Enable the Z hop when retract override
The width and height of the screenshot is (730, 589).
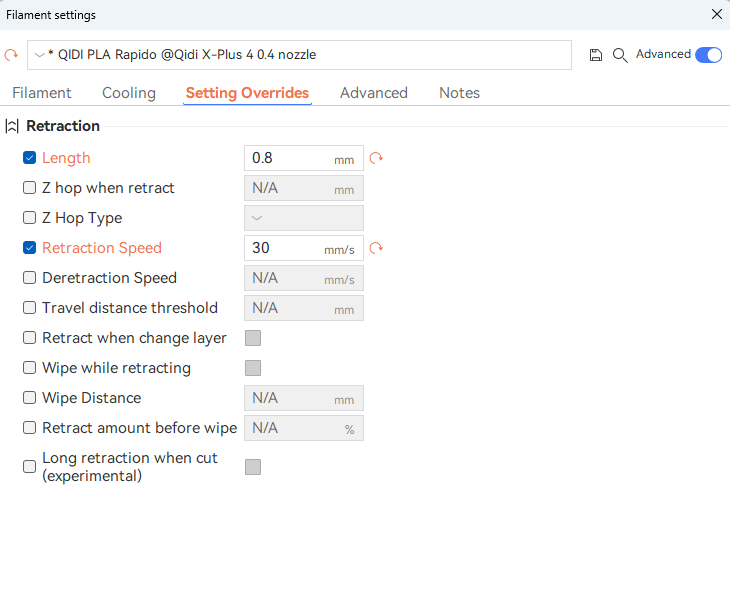[30, 188]
